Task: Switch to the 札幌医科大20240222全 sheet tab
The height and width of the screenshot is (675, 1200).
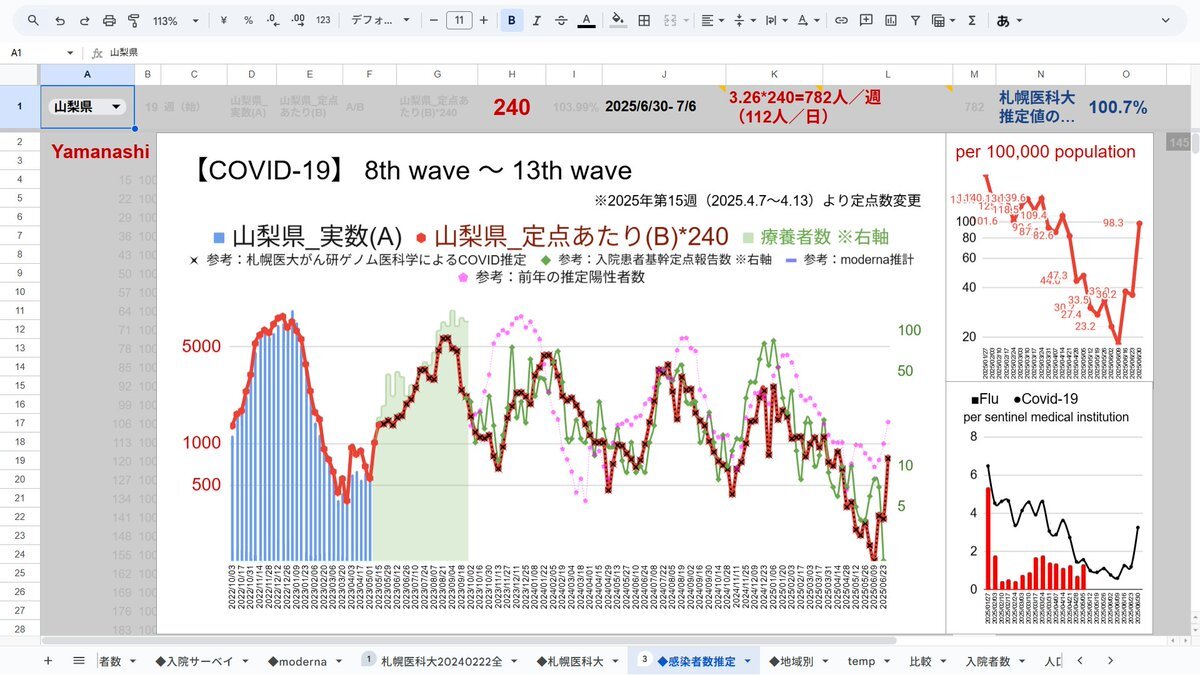Action: tap(440, 661)
